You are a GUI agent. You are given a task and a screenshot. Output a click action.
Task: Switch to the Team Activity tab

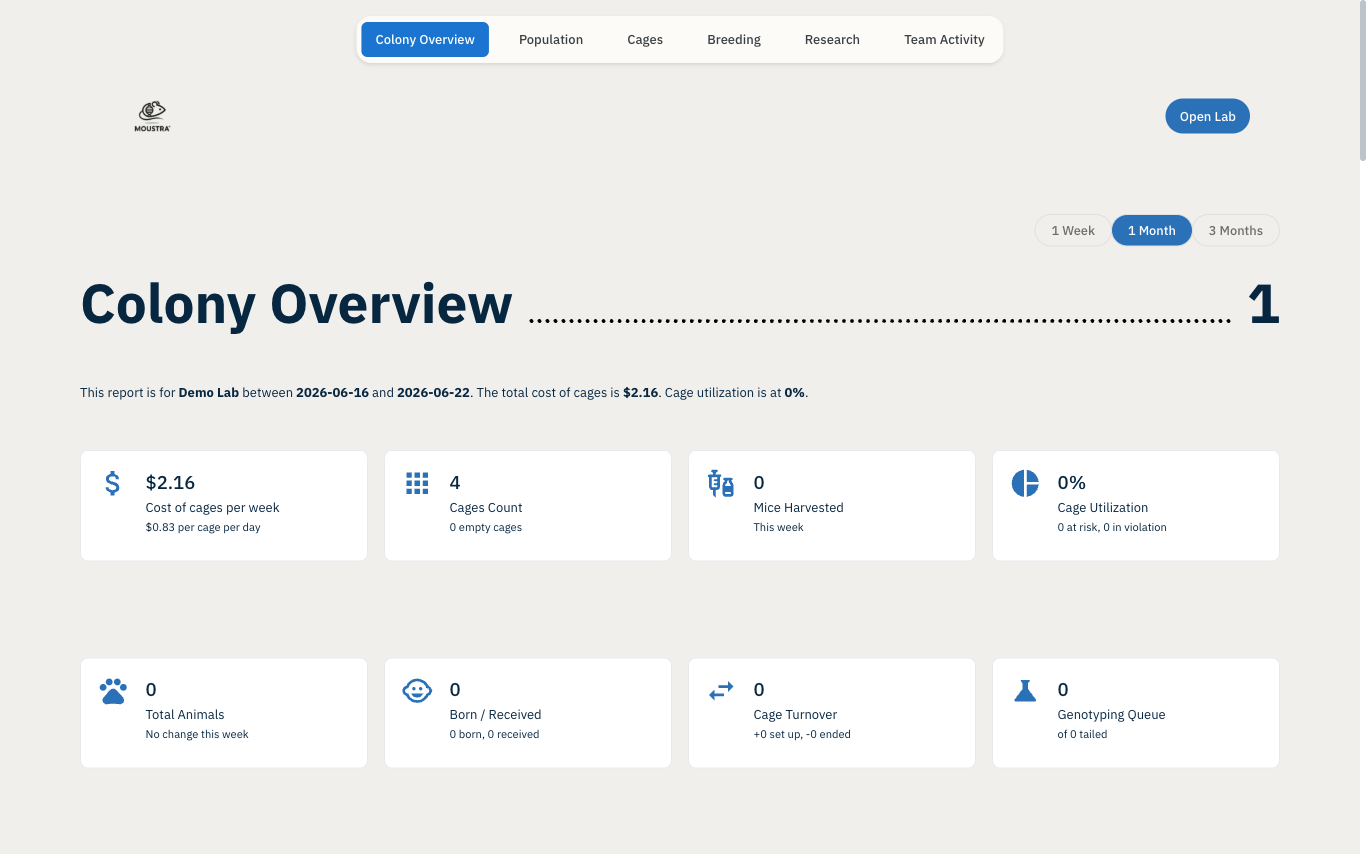944,40
